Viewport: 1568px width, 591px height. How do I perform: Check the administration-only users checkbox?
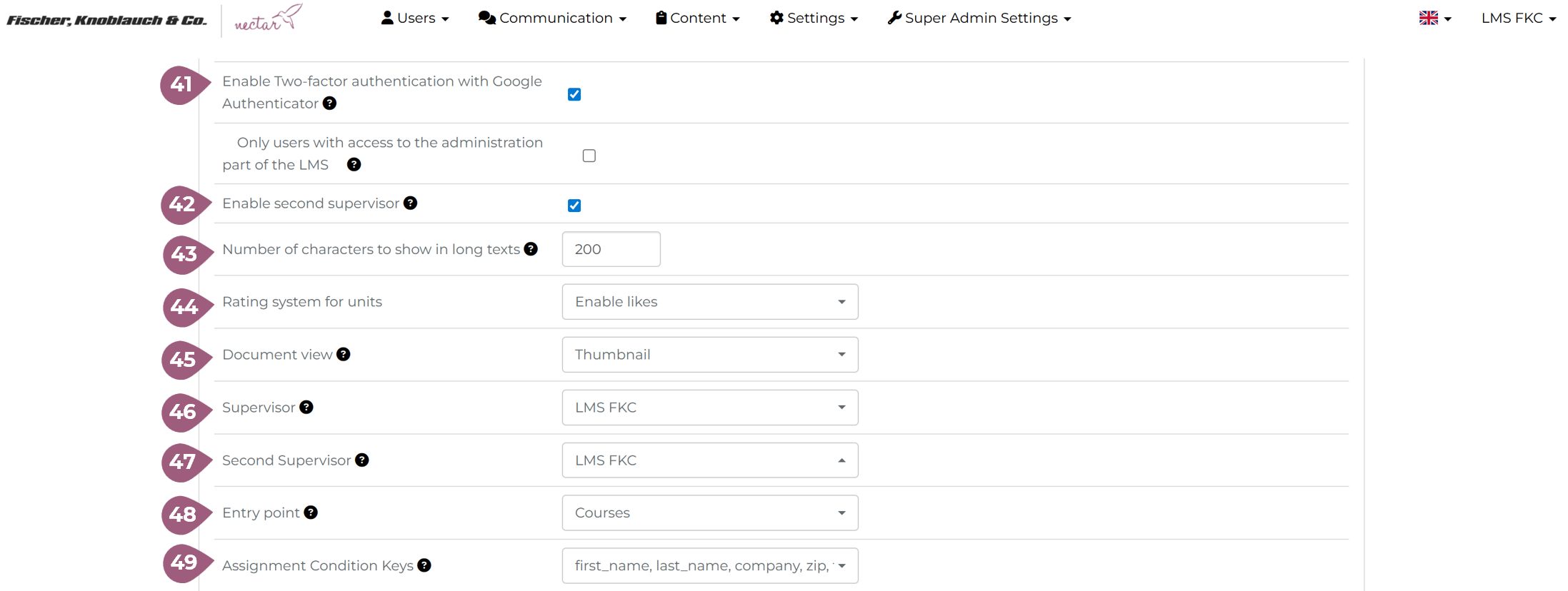coord(589,156)
